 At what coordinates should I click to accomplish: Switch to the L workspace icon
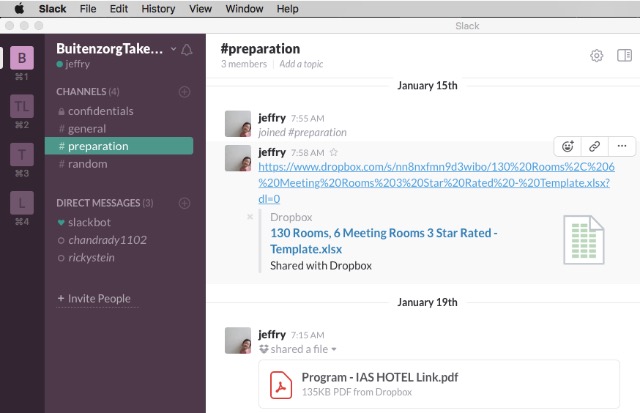22,202
